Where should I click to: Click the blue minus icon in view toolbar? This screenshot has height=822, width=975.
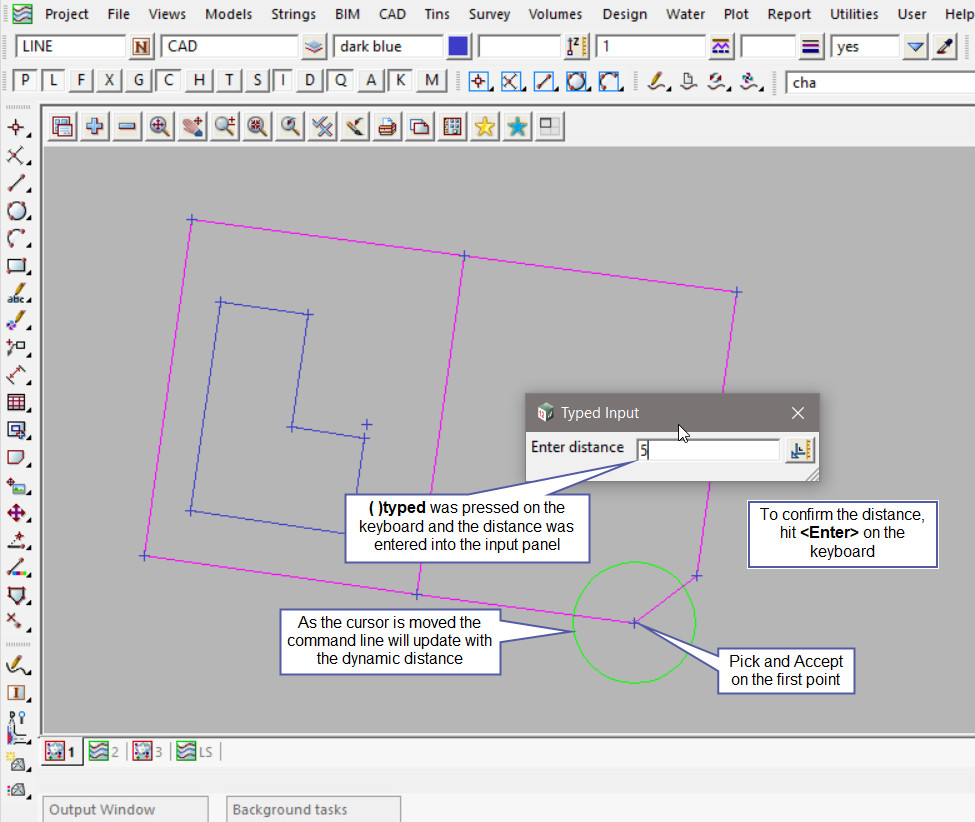pos(127,126)
